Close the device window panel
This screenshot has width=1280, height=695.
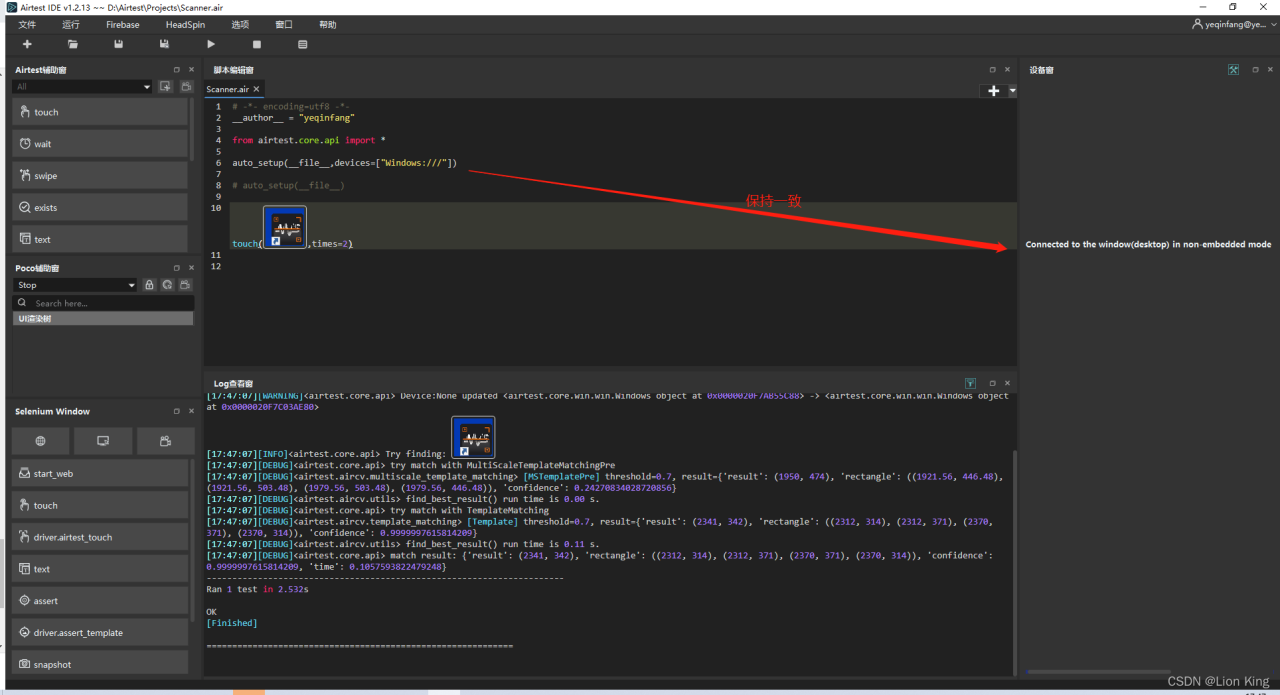(1269, 70)
